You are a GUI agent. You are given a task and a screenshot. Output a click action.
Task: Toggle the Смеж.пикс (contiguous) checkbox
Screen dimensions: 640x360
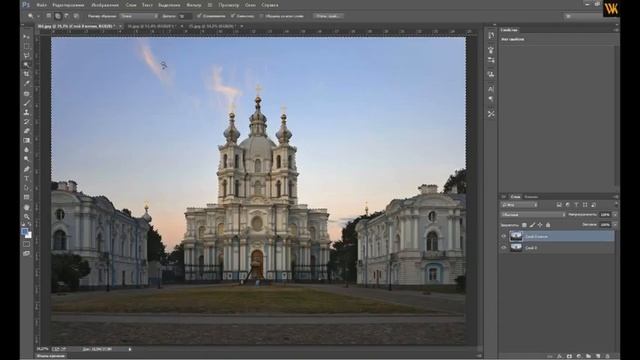(233, 16)
